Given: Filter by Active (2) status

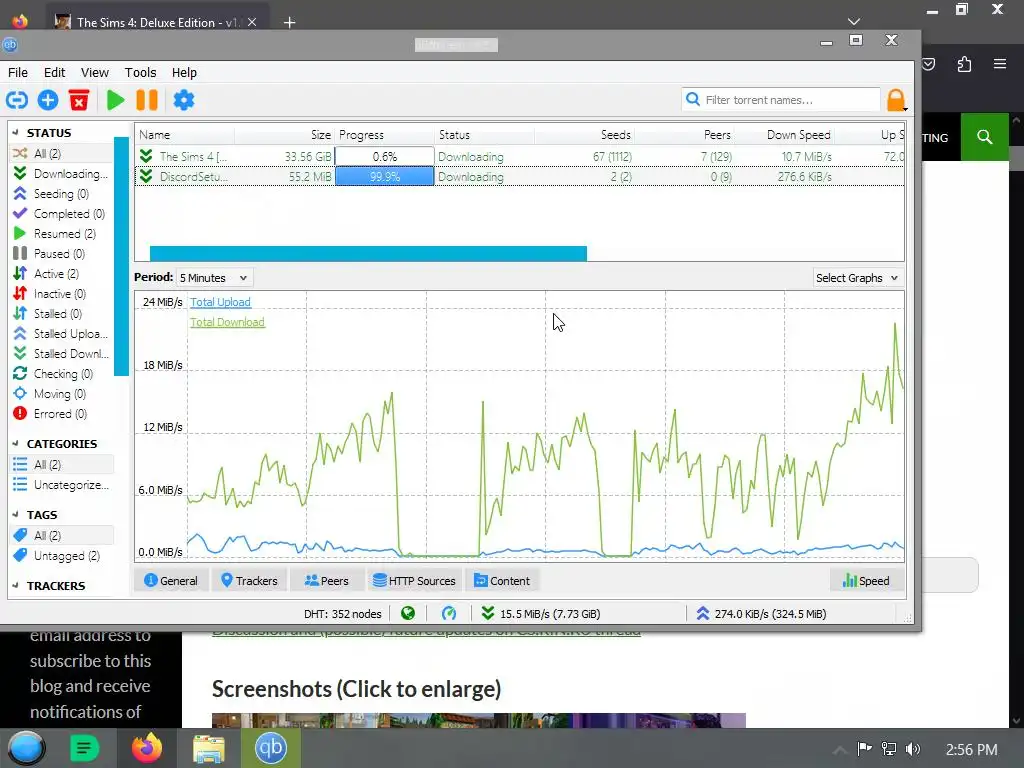Looking at the screenshot, I should point(61,274).
